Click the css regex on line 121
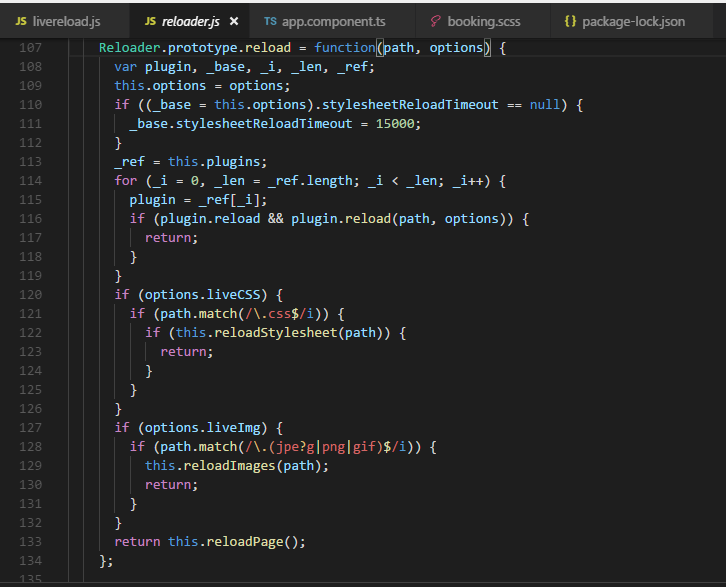 pos(280,313)
